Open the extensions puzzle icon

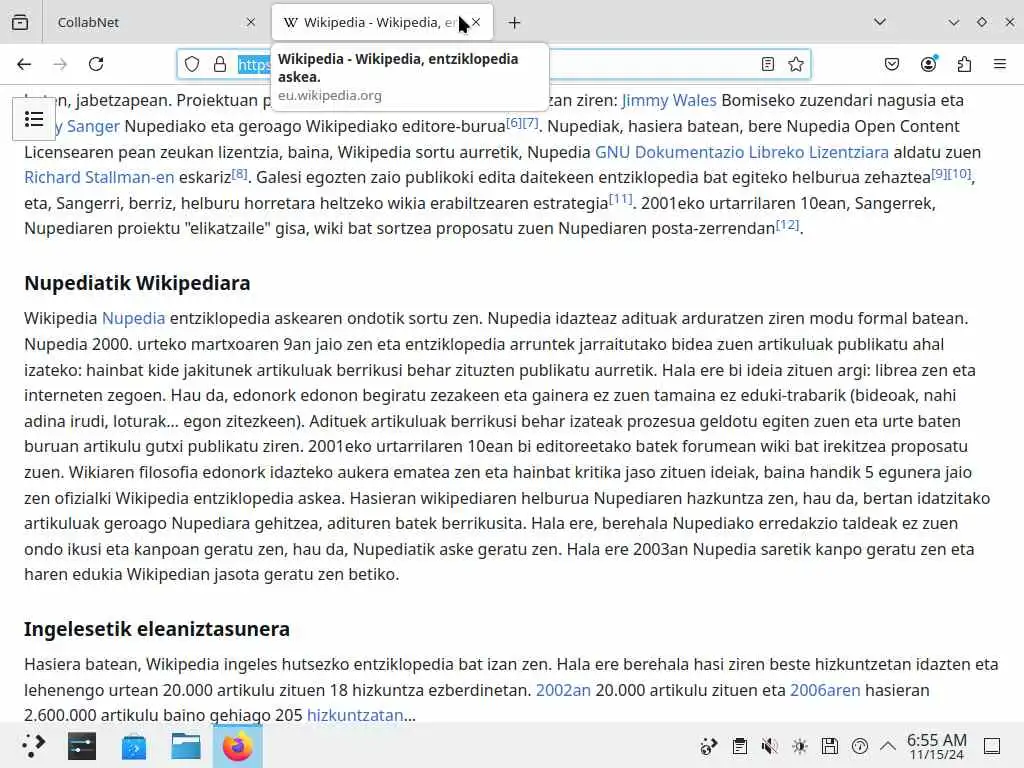(964, 64)
